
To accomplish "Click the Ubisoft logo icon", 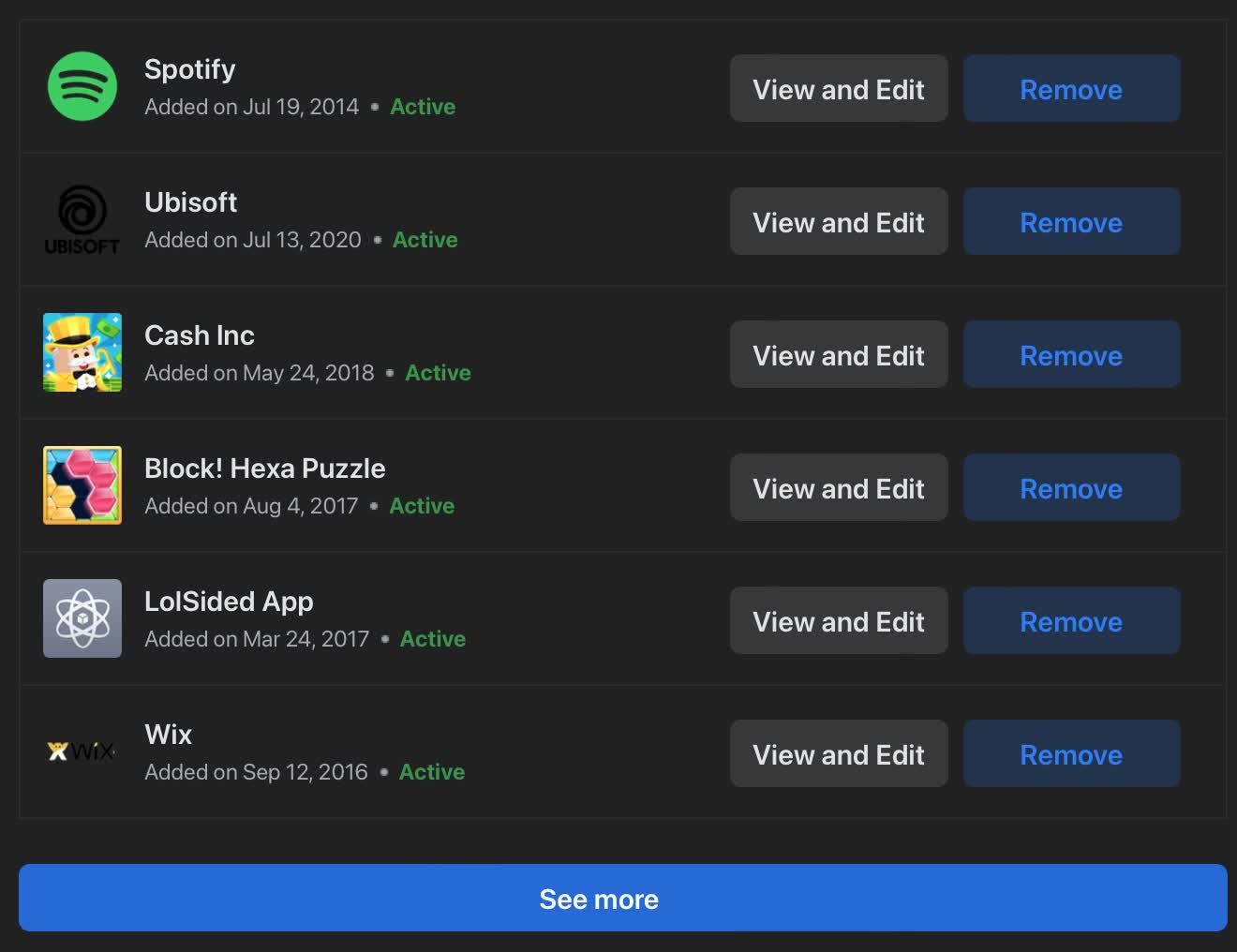I will pos(82,219).
